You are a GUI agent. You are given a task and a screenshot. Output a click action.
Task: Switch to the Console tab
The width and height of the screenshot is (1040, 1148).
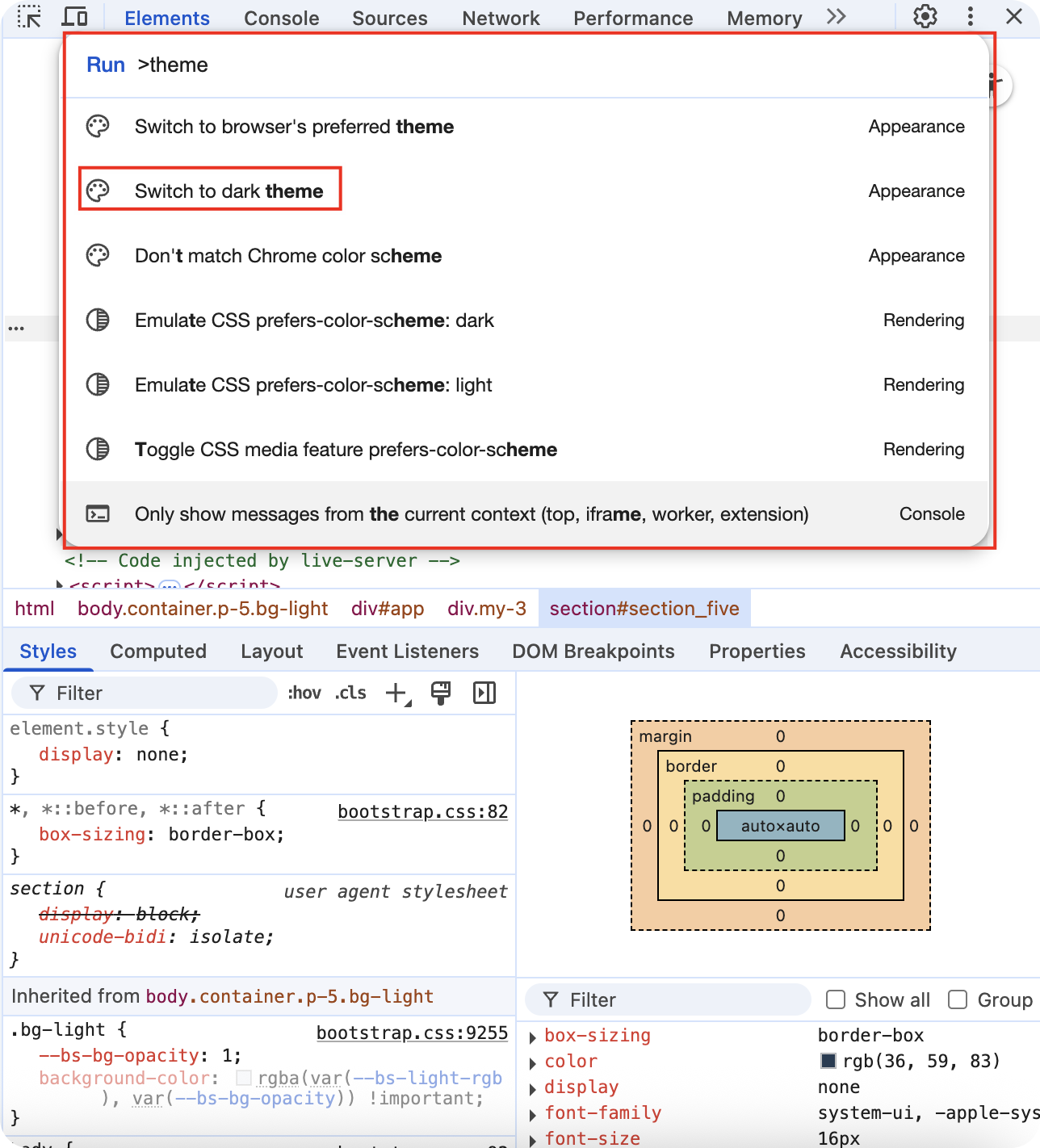[281, 18]
